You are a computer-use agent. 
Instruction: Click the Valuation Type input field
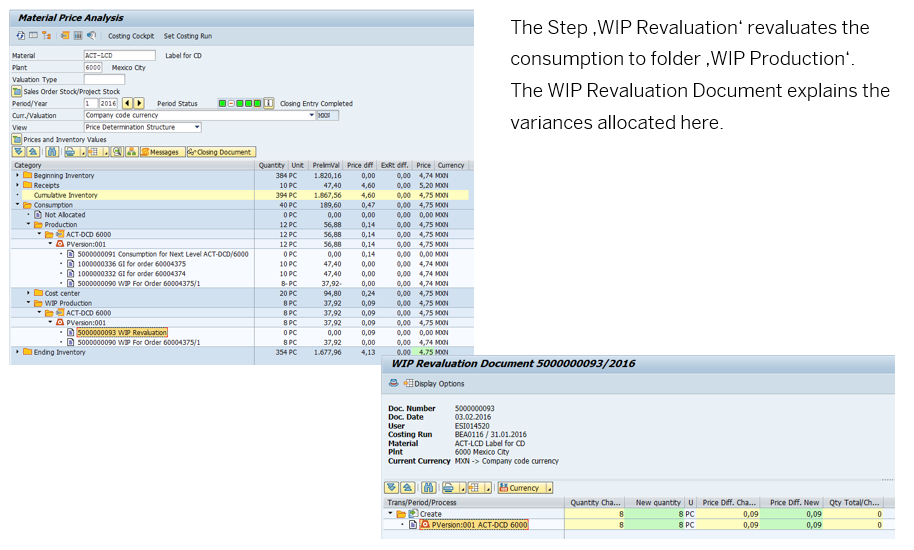pos(104,79)
